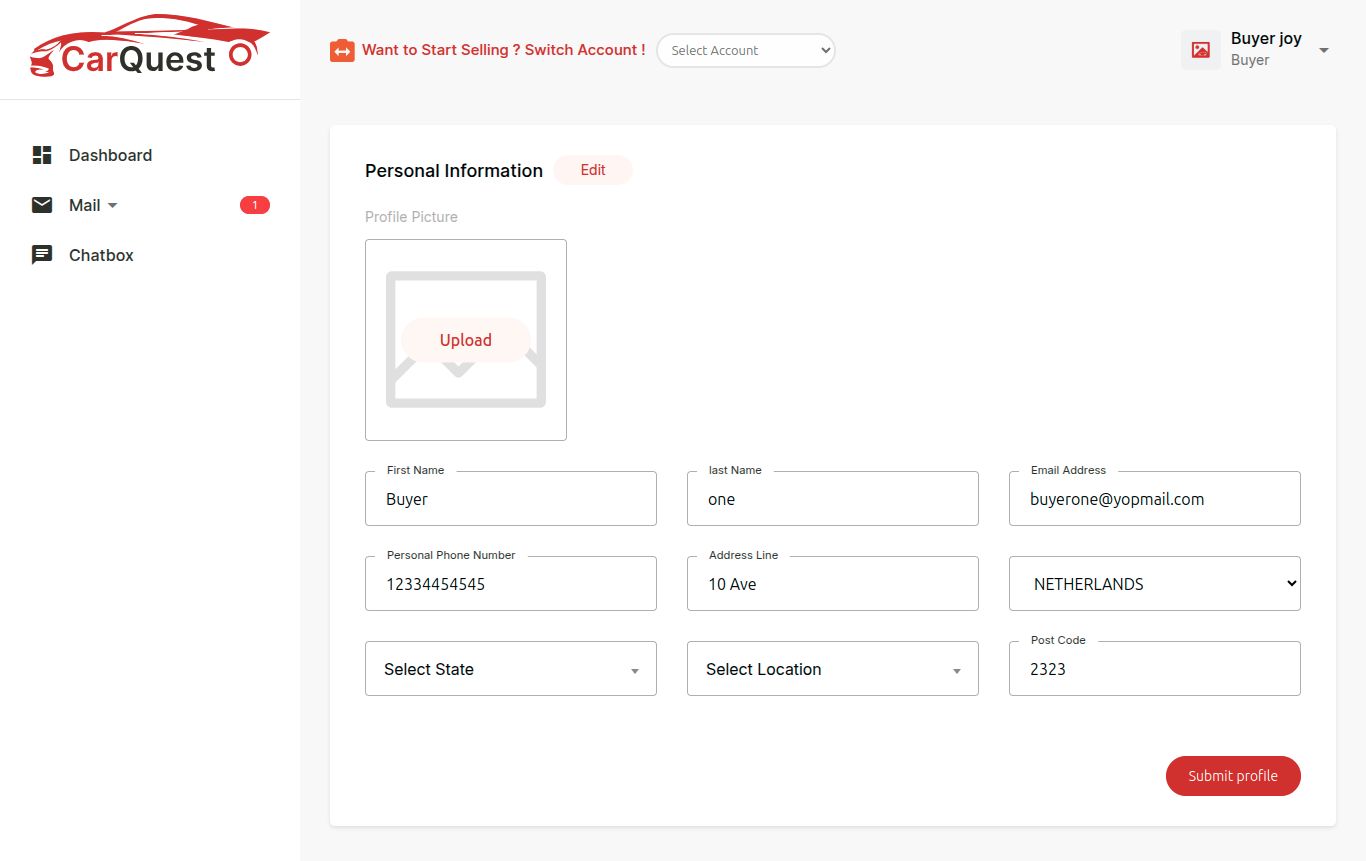Click the orange switch account icon
Screen dimensions: 1366x861
click(342, 50)
